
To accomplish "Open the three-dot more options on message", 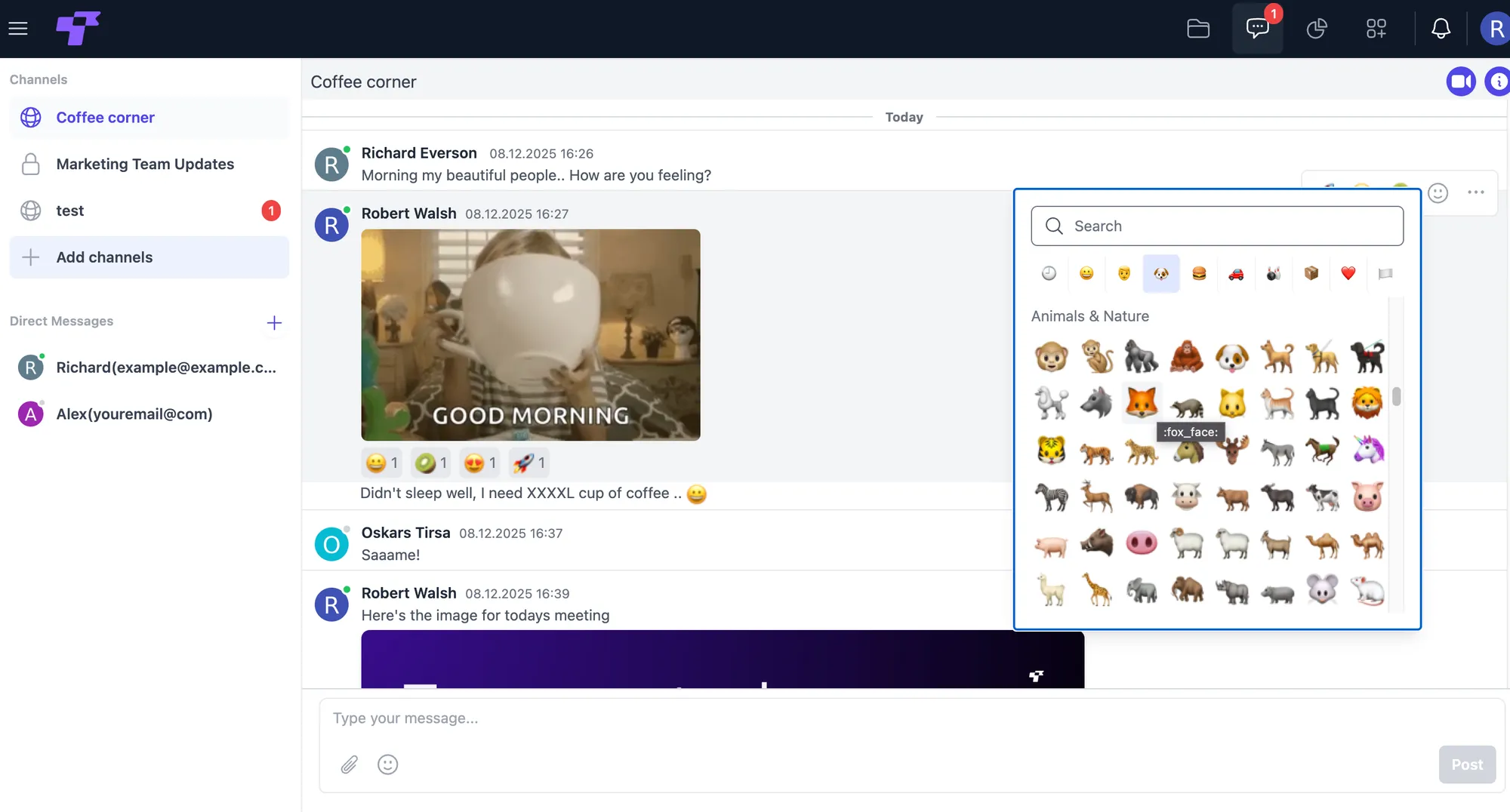I will tap(1476, 192).
